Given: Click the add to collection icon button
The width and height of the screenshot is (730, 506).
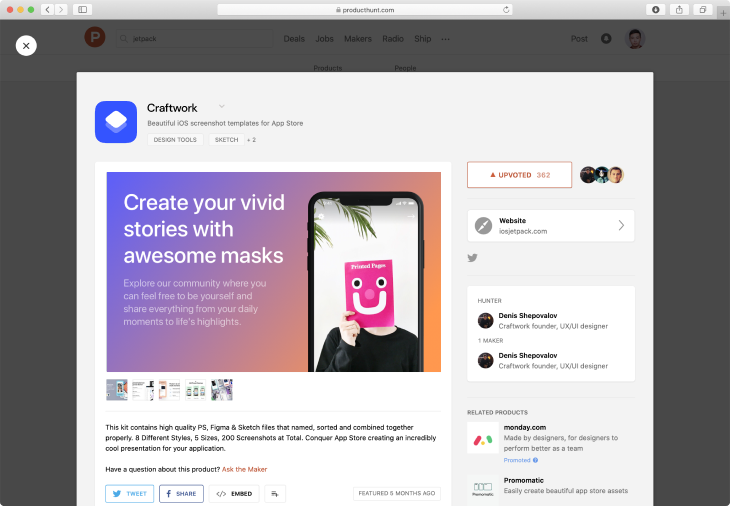Looking at the screenshot, I should point(275,494).
